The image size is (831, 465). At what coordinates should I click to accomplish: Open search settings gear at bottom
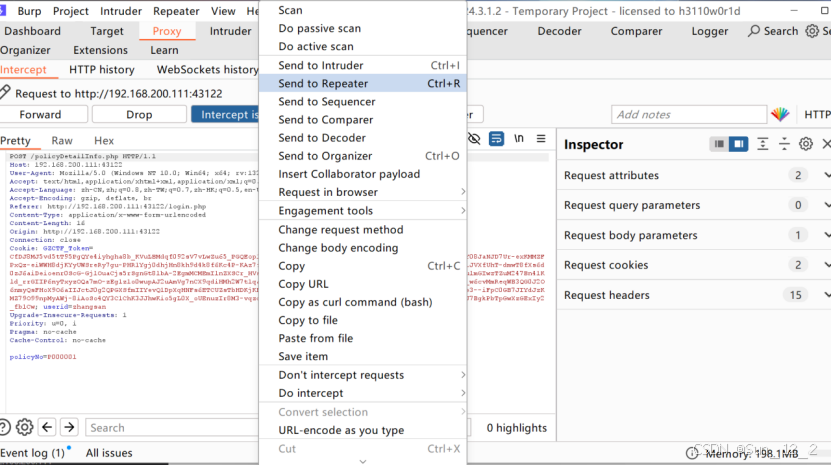coord(24,427)
